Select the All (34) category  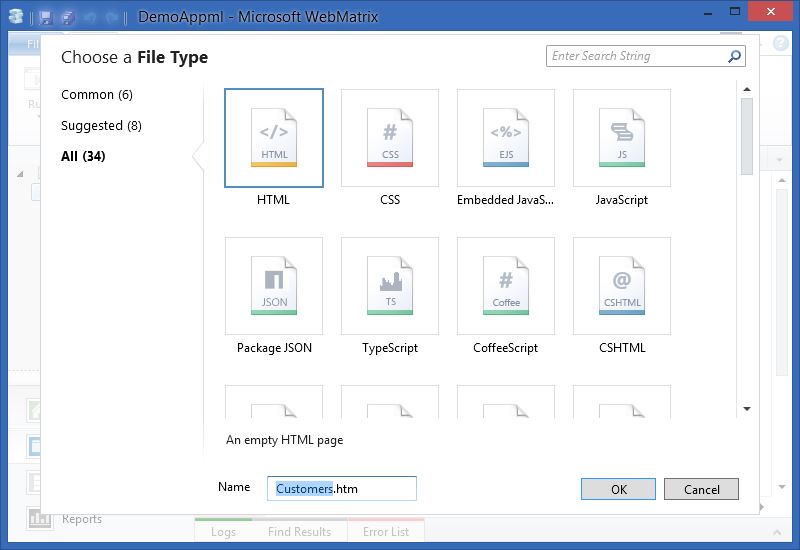point(83,156)
